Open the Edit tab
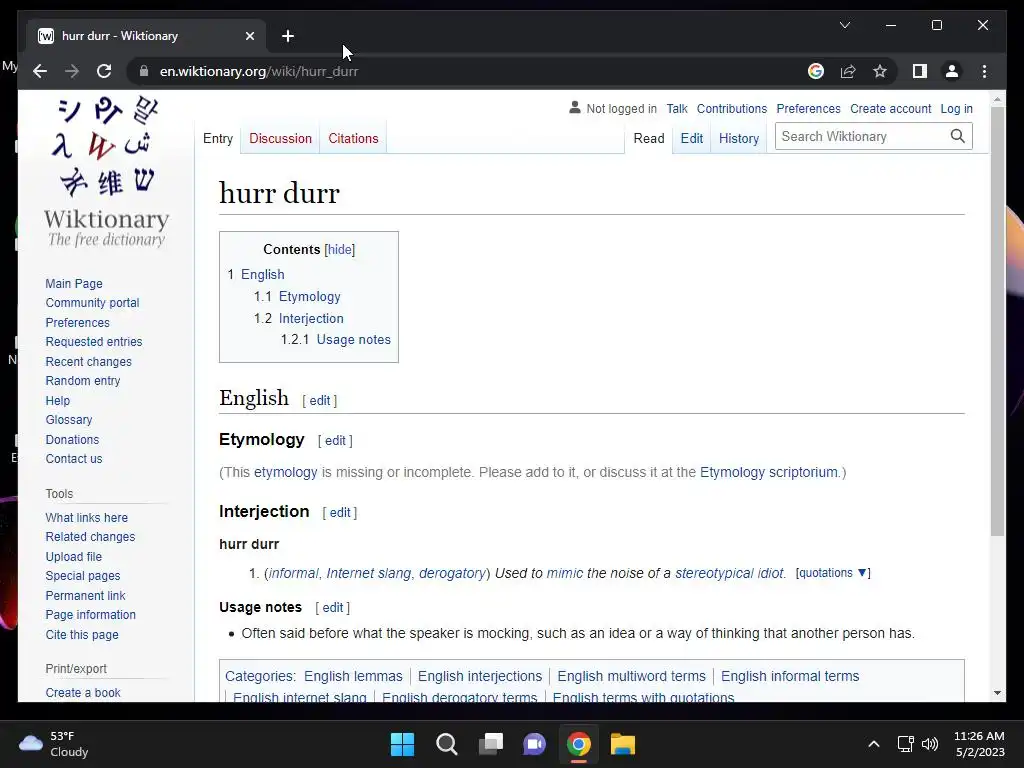Screen dimensions: 1024x768 692,138
